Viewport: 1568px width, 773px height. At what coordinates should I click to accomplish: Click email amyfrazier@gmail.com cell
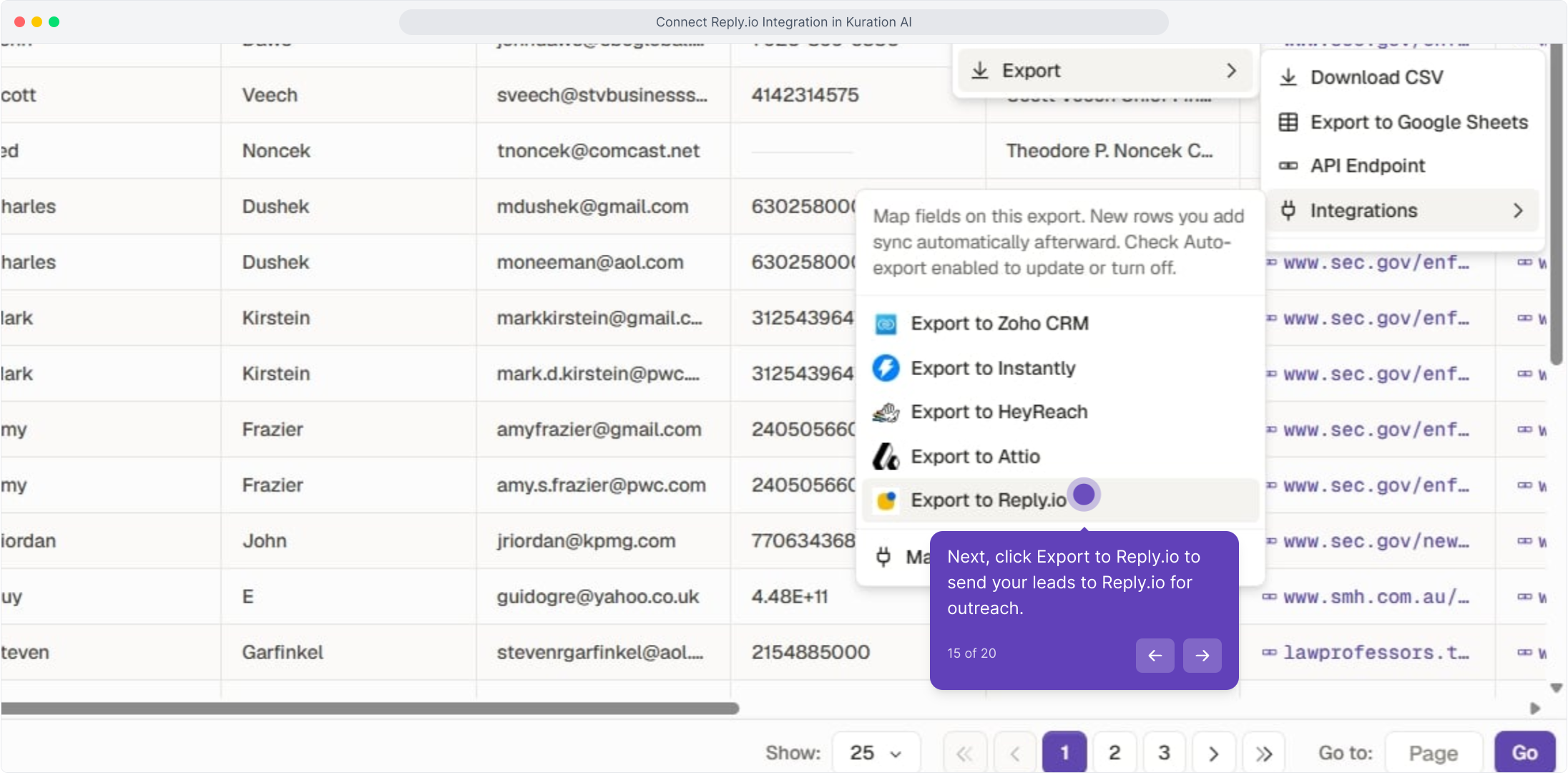tap(604, 429)
